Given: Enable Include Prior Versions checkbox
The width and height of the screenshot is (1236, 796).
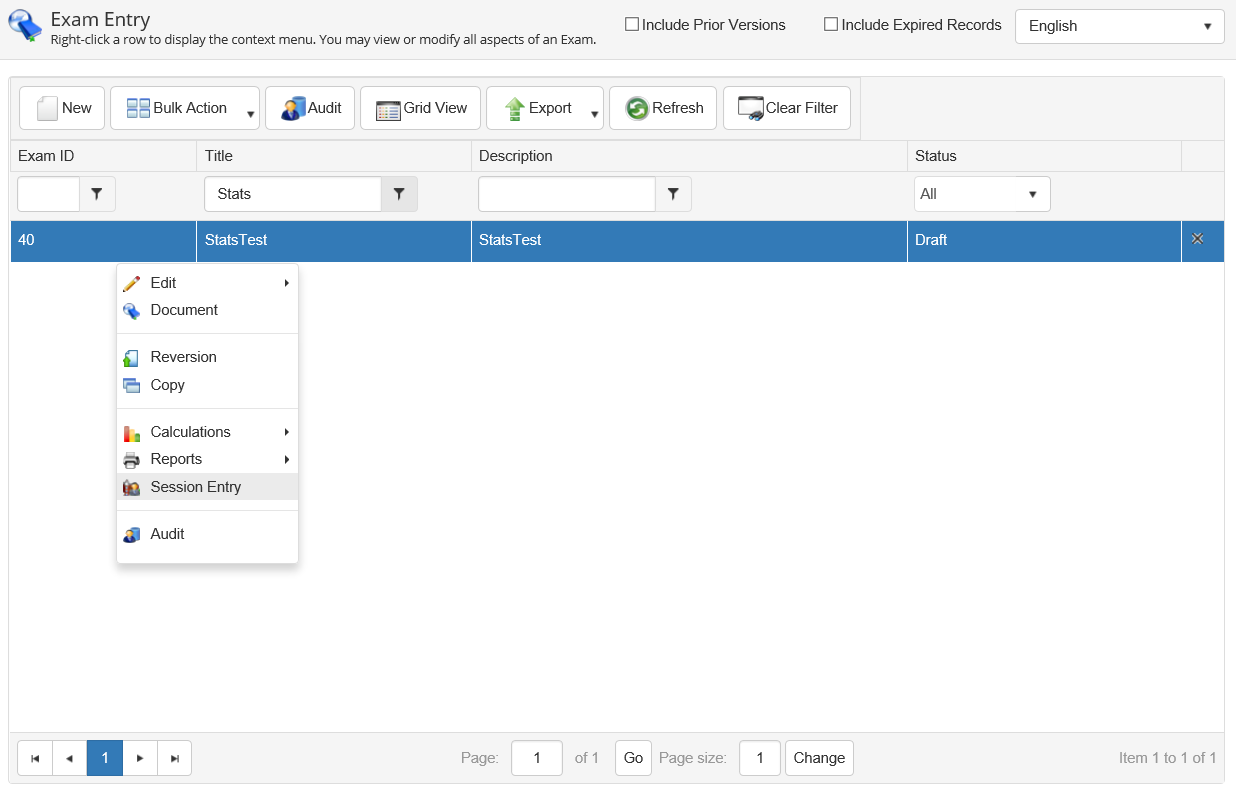Looking at the screenshot, I should coord(632,25).
